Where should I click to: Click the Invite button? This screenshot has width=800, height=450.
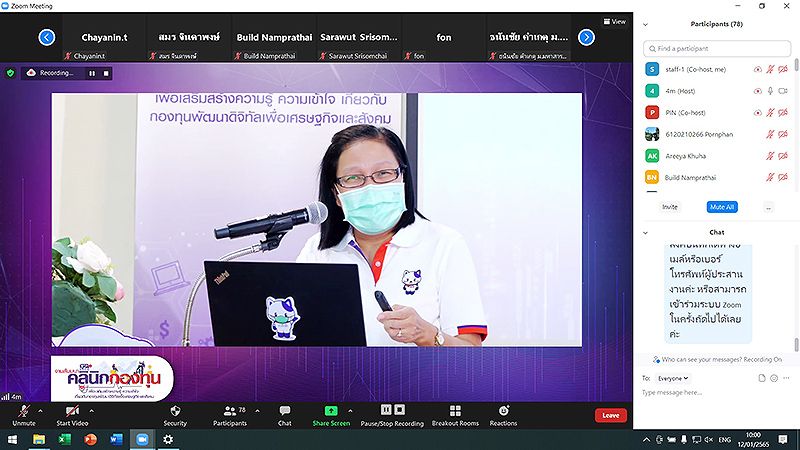tap(669, 207)
